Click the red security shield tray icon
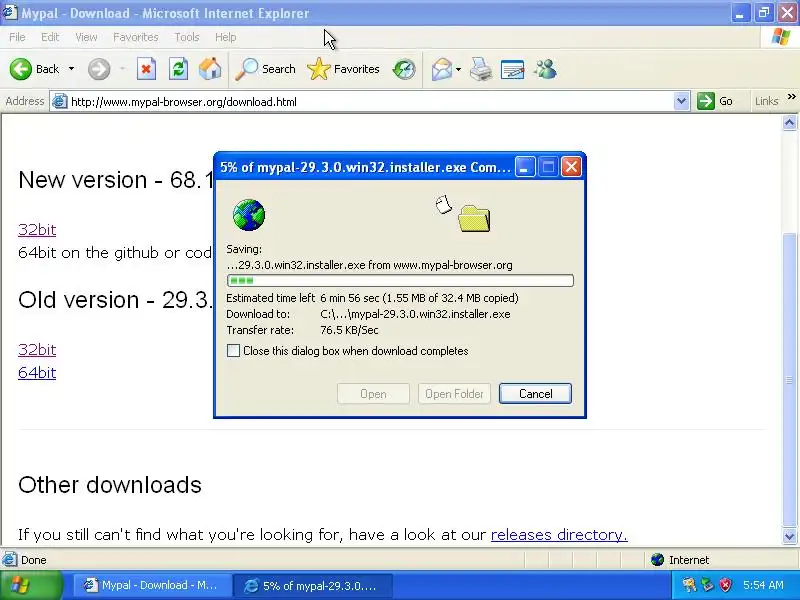Viewport: 800px width, 600px height. point(726,585)
